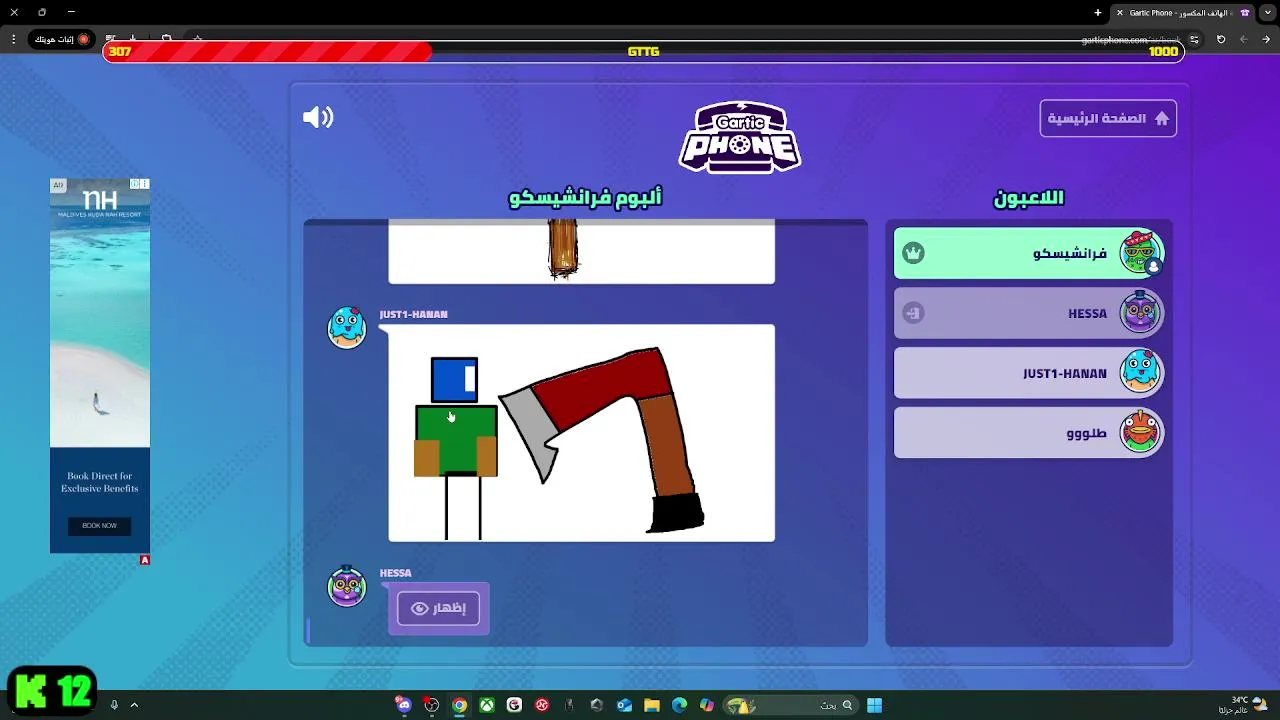Bookmark this page with the star

[x=198, y=39]
